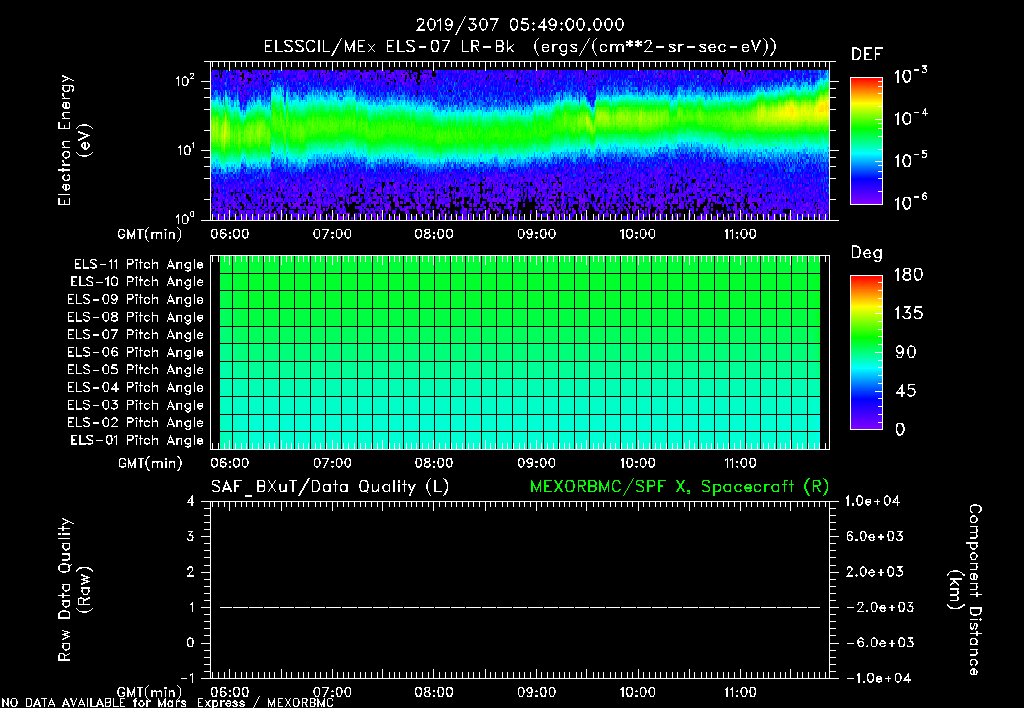The width and height of the screenshot is (1024, 708).
Task: Click the ELS-08 Pitch Angle row label
Action: [x=135, y=317]
